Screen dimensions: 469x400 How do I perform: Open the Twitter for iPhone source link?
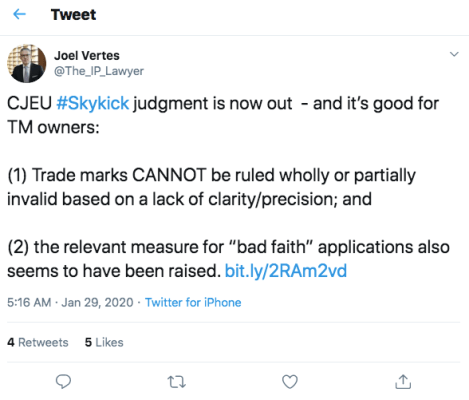coord(193,302)
